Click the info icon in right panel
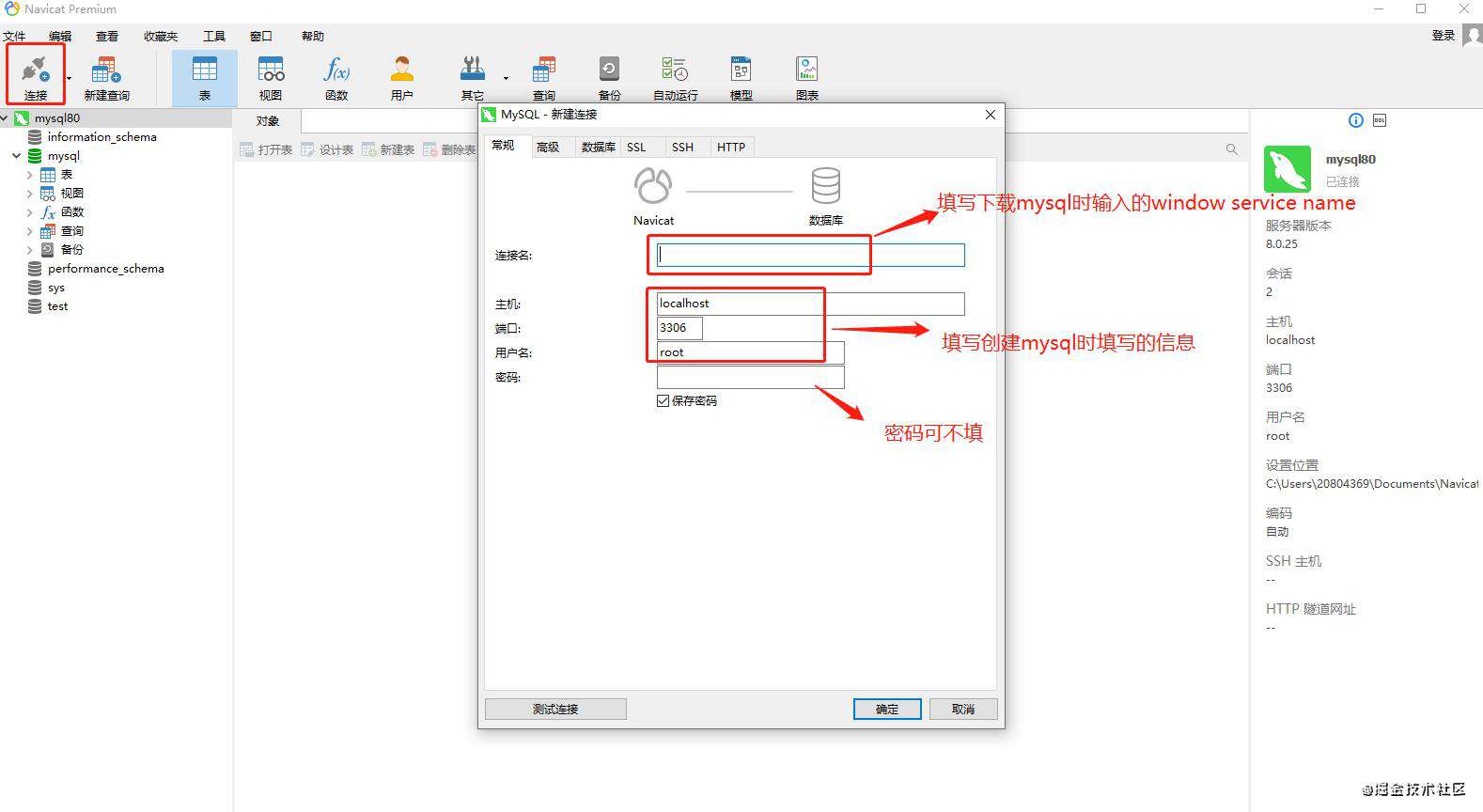1483x812 pixels. click(1355, 120)
